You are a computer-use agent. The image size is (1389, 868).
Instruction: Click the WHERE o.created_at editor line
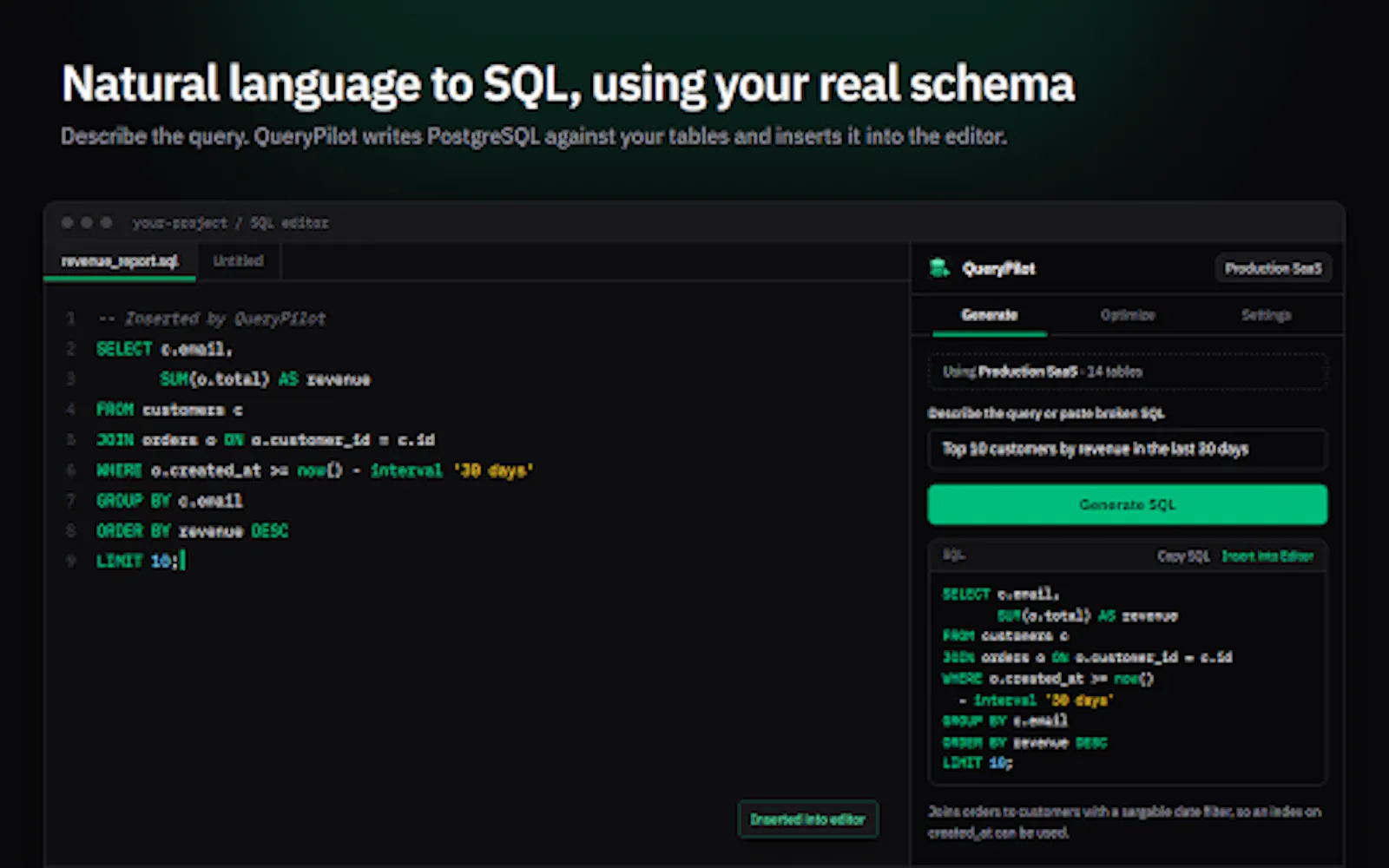(x=314, y=470)
